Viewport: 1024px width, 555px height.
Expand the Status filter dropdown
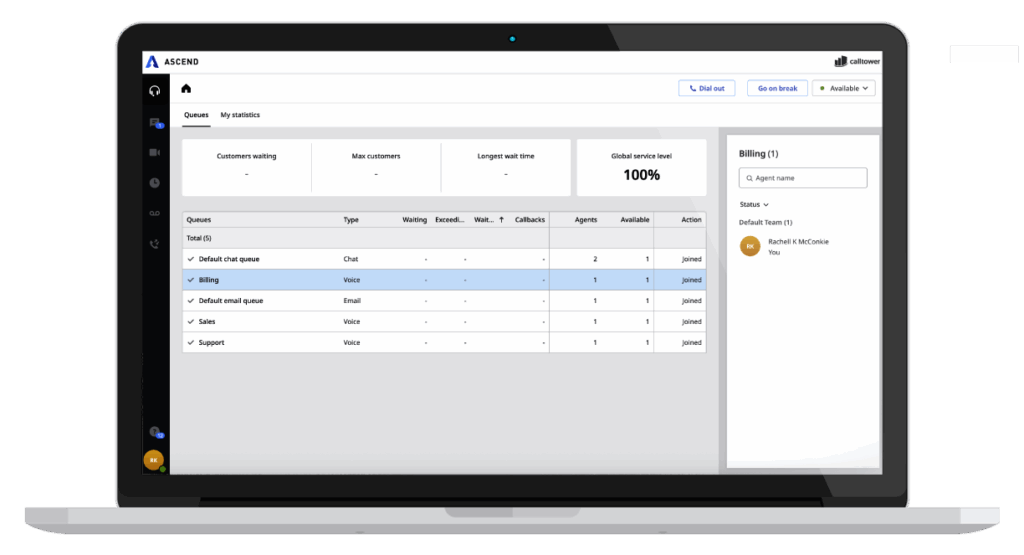[754, 204]
